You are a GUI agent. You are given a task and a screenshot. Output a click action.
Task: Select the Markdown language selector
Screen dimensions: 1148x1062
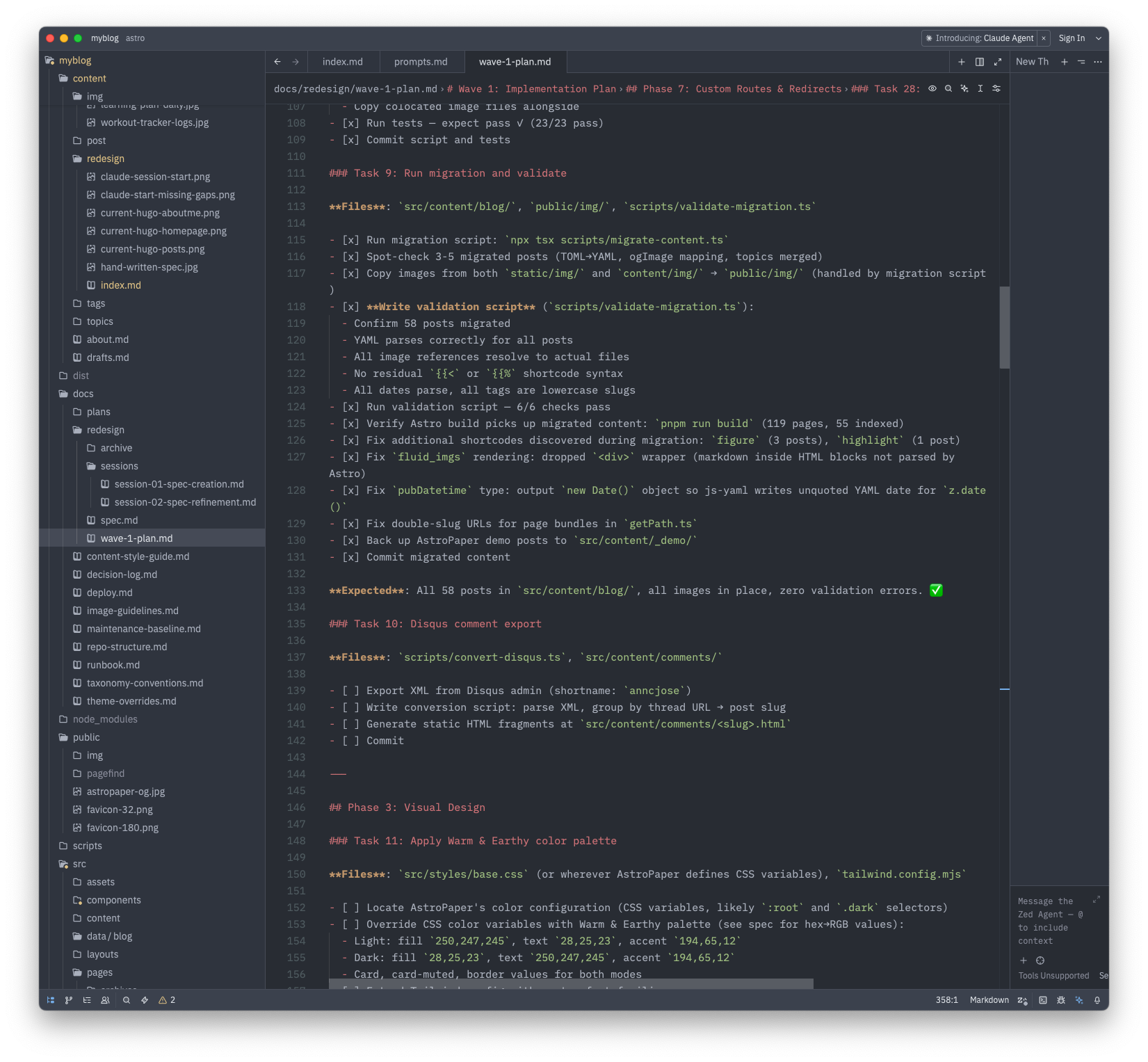(989, 1000)
